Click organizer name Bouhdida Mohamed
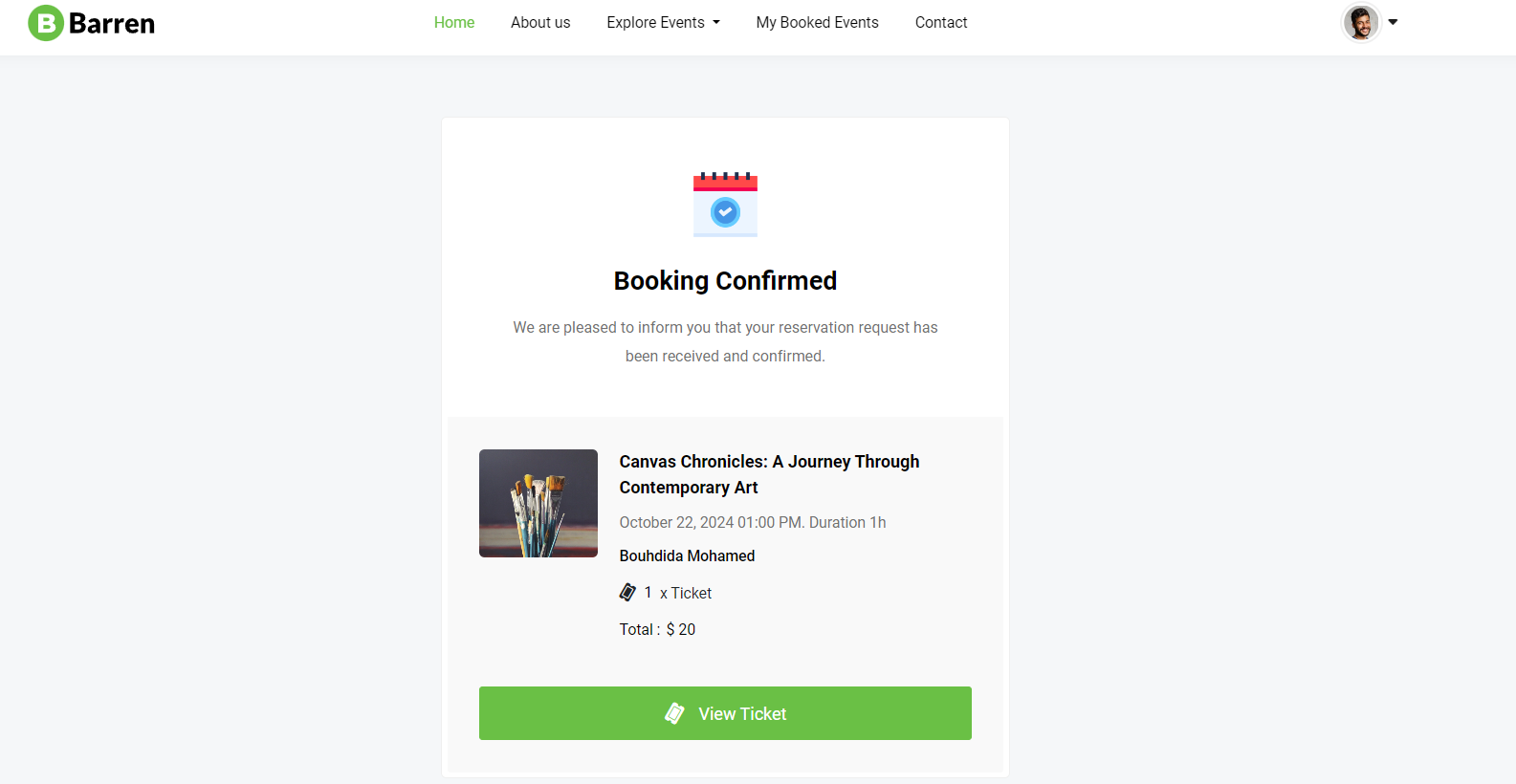This screenshot has height=784, width=1516. (x=687, y=555)
